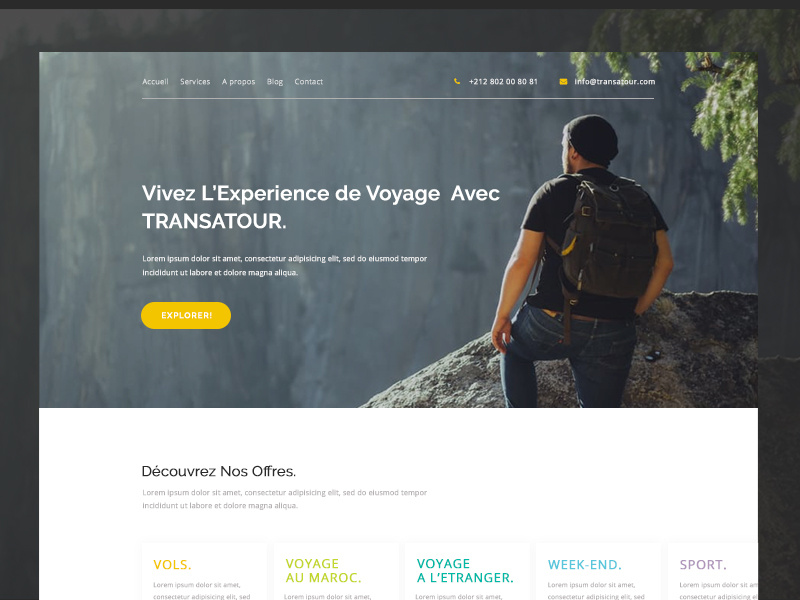Click the Découvrez Nos Offres. heading
The width and height of the screenshot is (800, 600).
pos(218,471)
